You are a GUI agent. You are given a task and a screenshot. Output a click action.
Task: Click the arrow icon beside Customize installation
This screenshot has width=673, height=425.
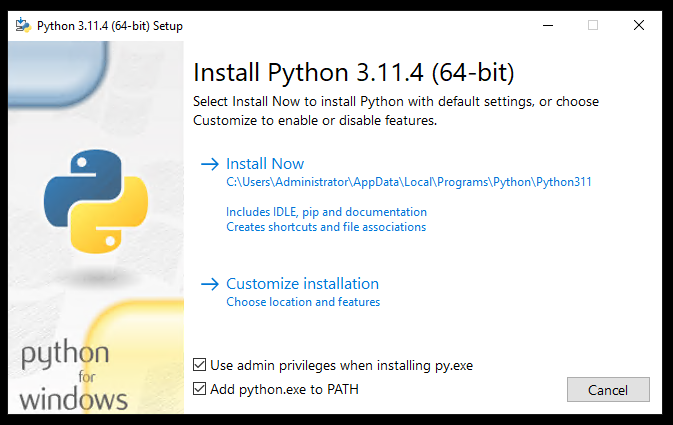click(209, 284)
